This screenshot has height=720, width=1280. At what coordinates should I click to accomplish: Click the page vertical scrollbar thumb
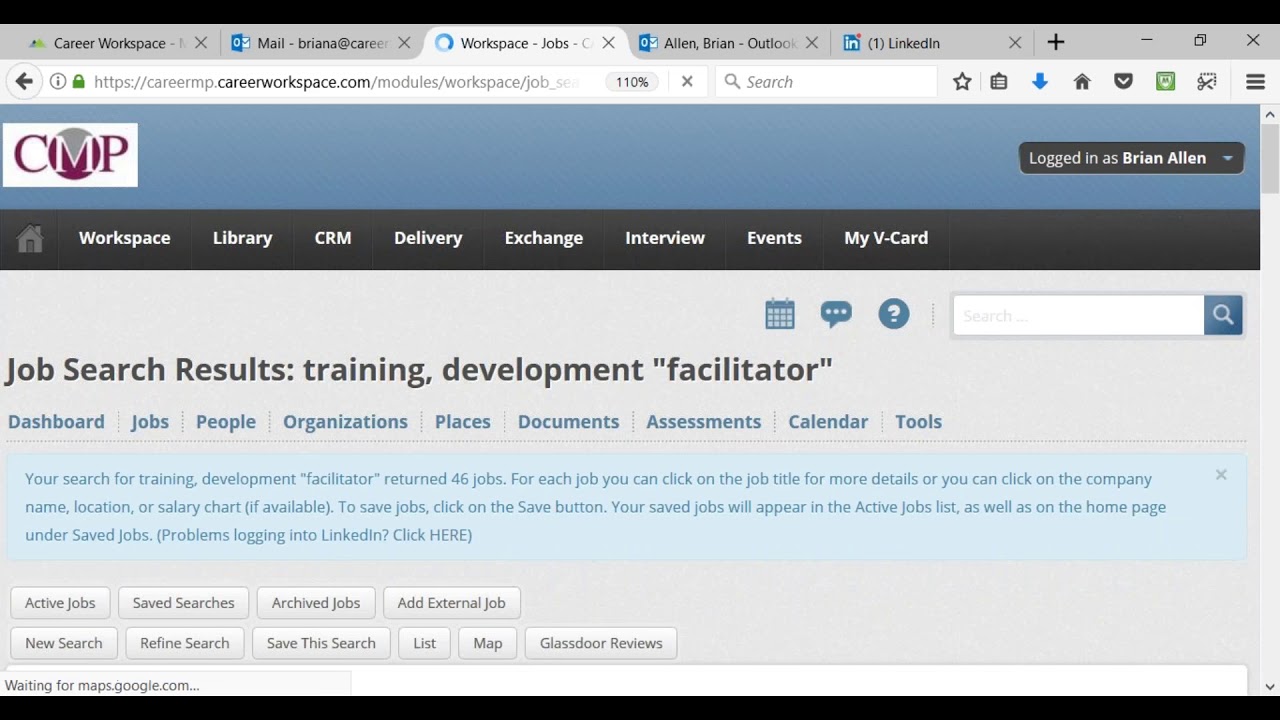pos(1270,158)
